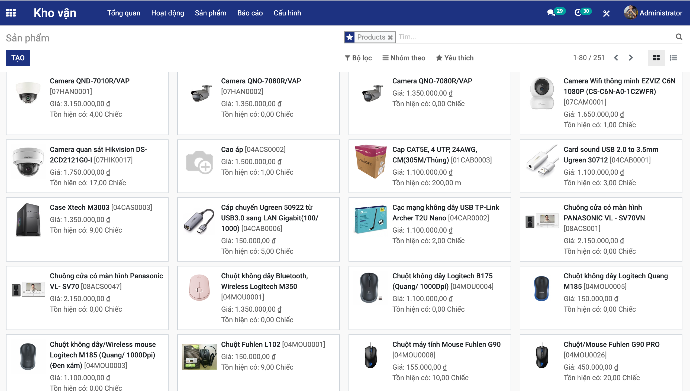Open Case Xtech M3003 thumbnail
The width and height of the screenshot is (690, 391).
[x=28, y=219]
